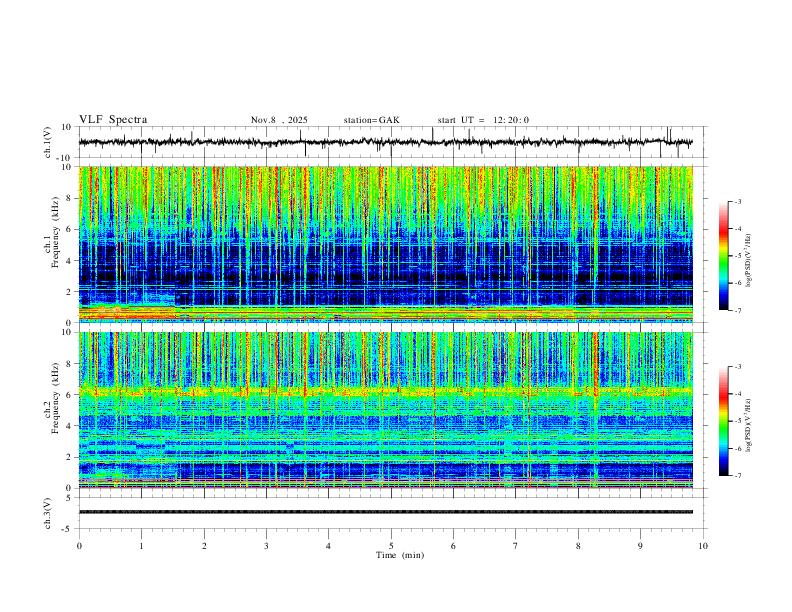
Task: Click the "7" tick on the Time axis
Action: (x=516, y=546)
